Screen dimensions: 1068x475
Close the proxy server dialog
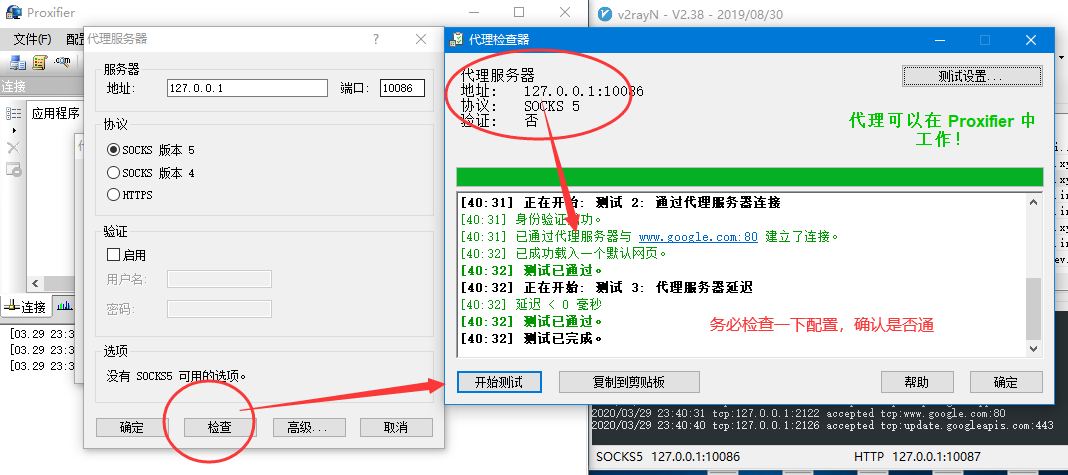click(x=421, y=40)
